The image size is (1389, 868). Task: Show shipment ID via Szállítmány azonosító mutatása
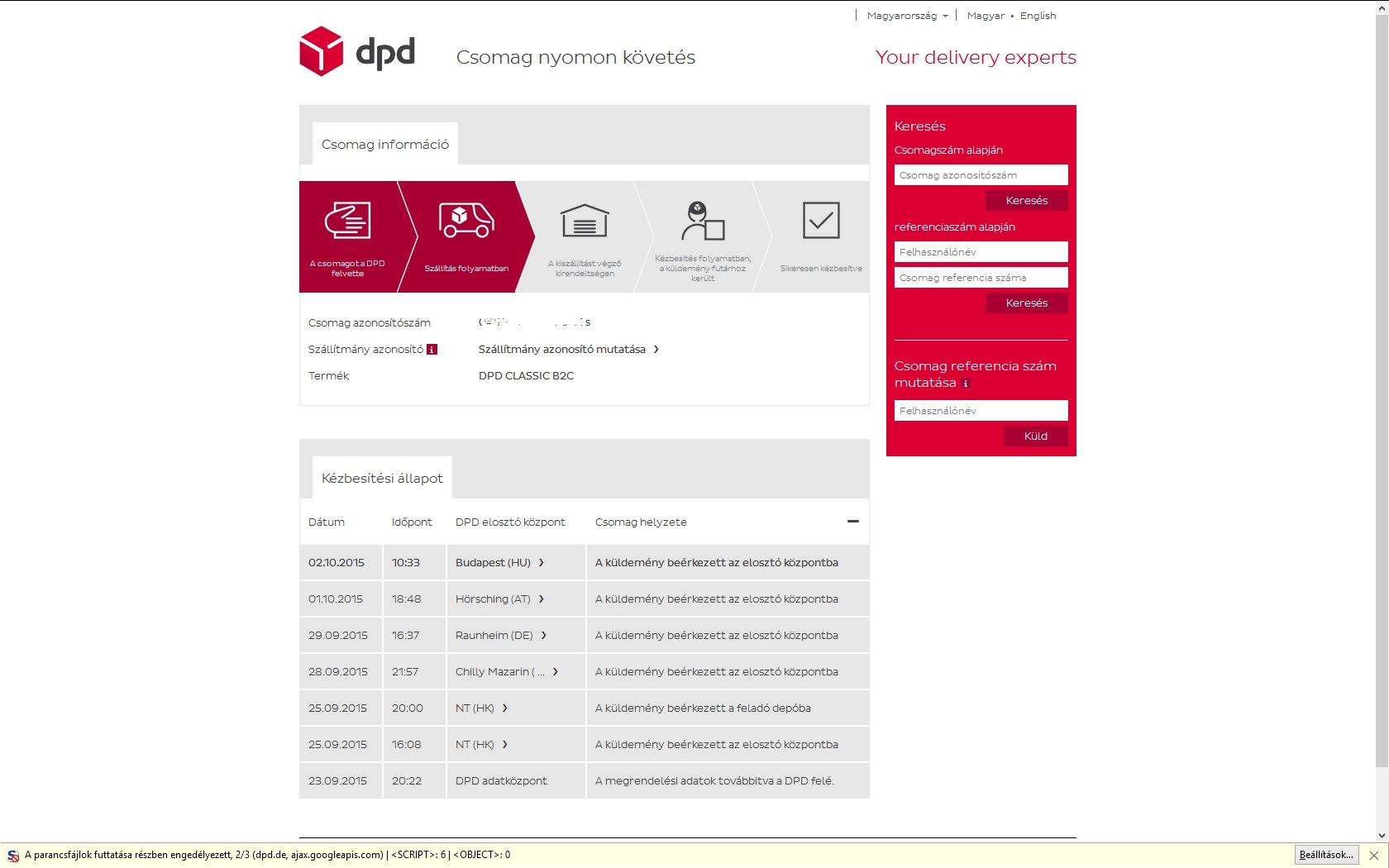tap(569, 350)
